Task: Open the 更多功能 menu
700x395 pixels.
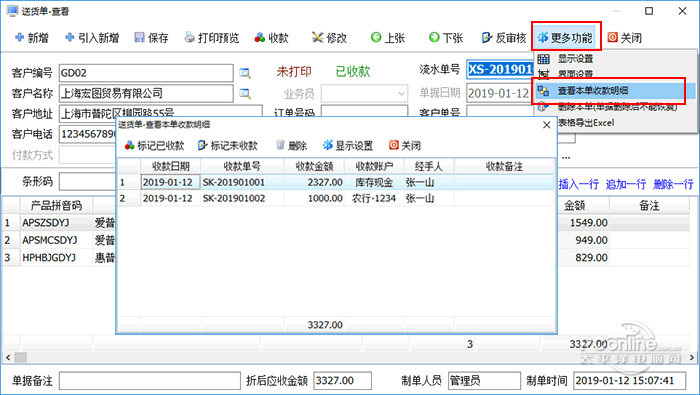Action: [566, 38]
